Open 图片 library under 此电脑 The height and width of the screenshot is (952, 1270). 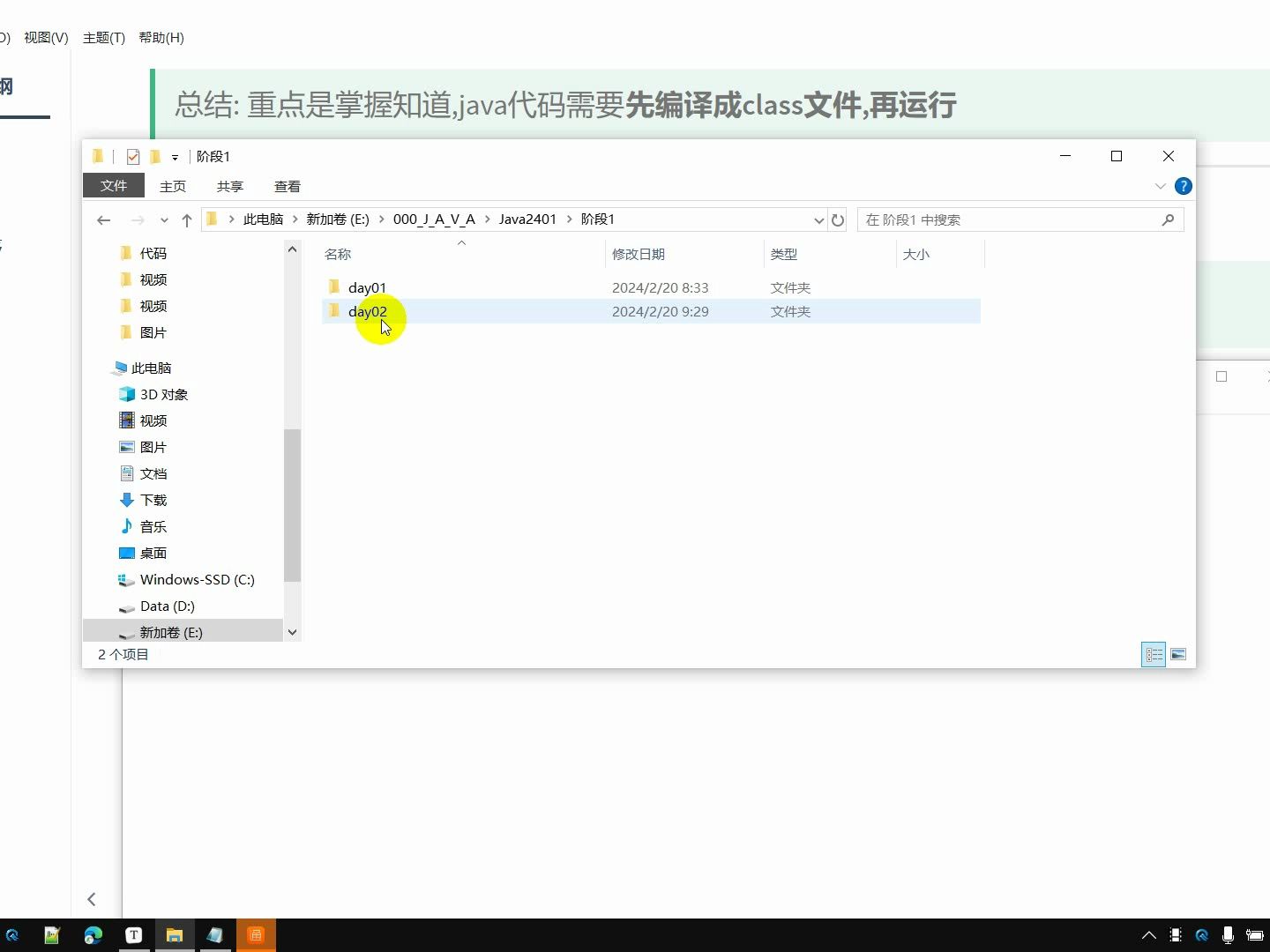(153, 447)
